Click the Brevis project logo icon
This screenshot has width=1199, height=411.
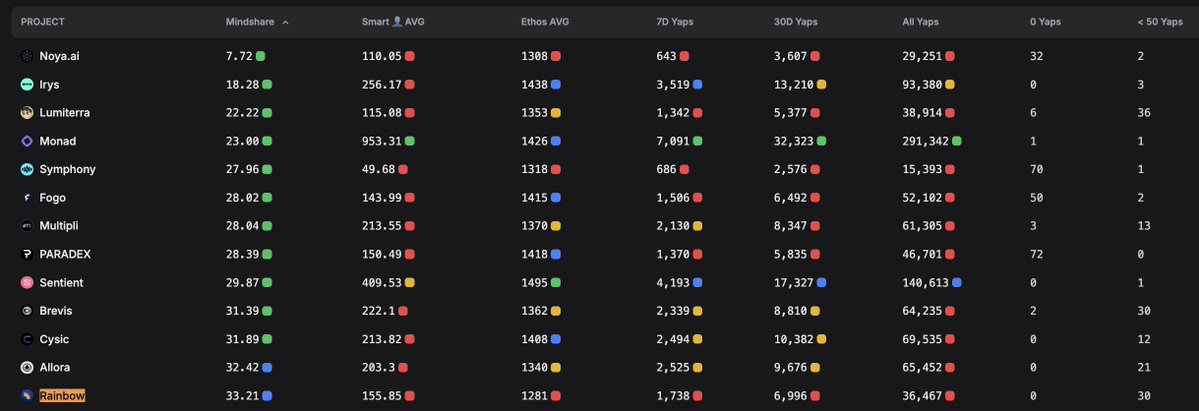point(27,311)
